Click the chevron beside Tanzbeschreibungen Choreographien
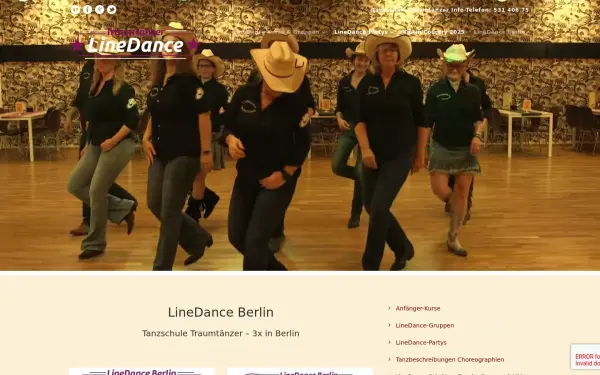The width and height of the screenshot is (600, 375). pos(390,359)
